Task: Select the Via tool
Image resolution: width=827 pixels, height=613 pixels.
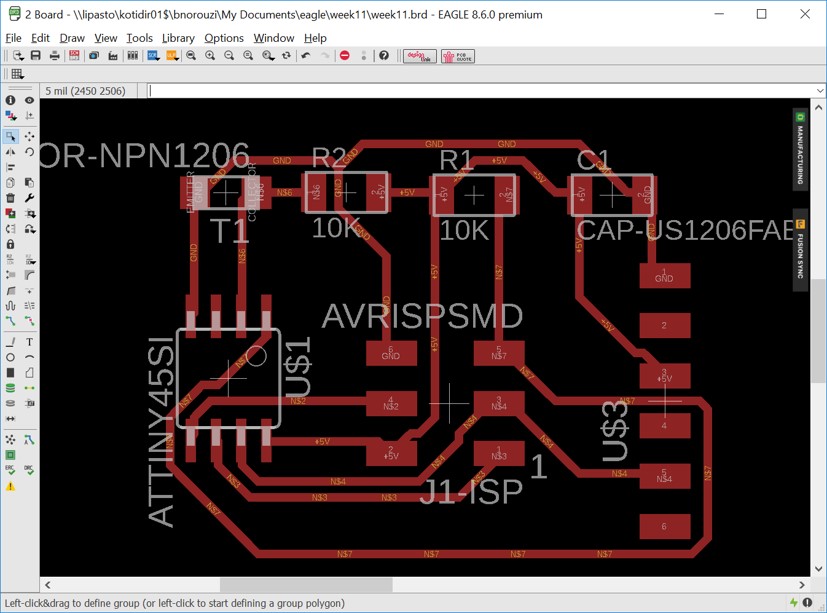Action: click(11, 388)
